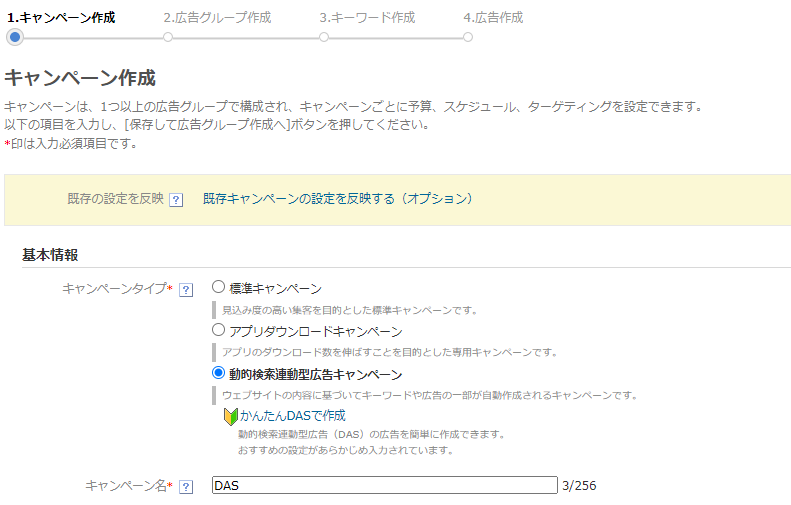Open 既存キャンペーンの設定を反映する（オプション） link
The image size is (791, 505).
(x=337, y=198)
